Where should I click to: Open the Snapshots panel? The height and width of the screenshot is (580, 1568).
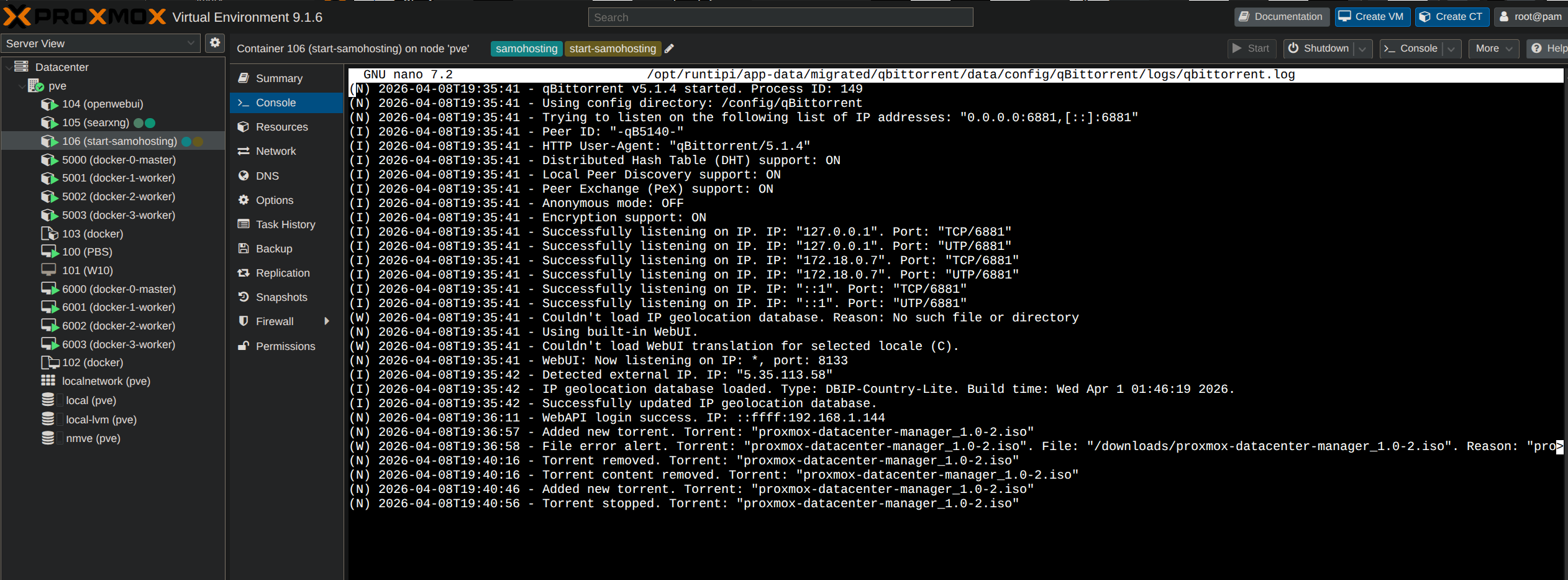(281, 297)
